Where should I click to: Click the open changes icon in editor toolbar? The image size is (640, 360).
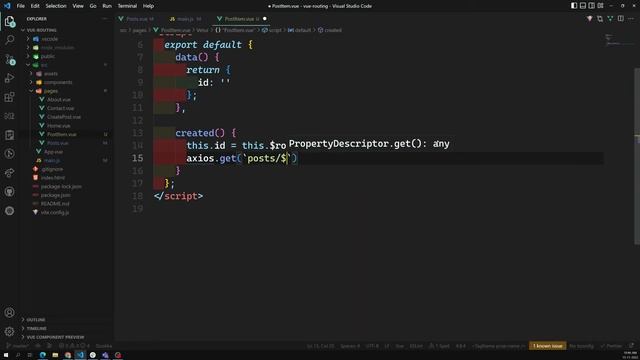pos(600,19)
